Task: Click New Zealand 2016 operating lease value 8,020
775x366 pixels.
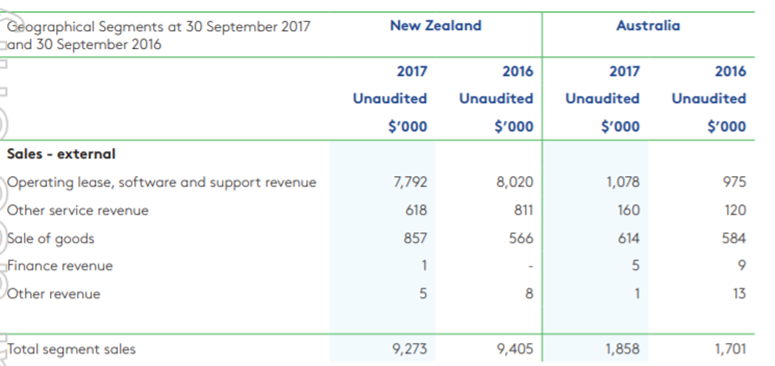Action: click(515, 182)
